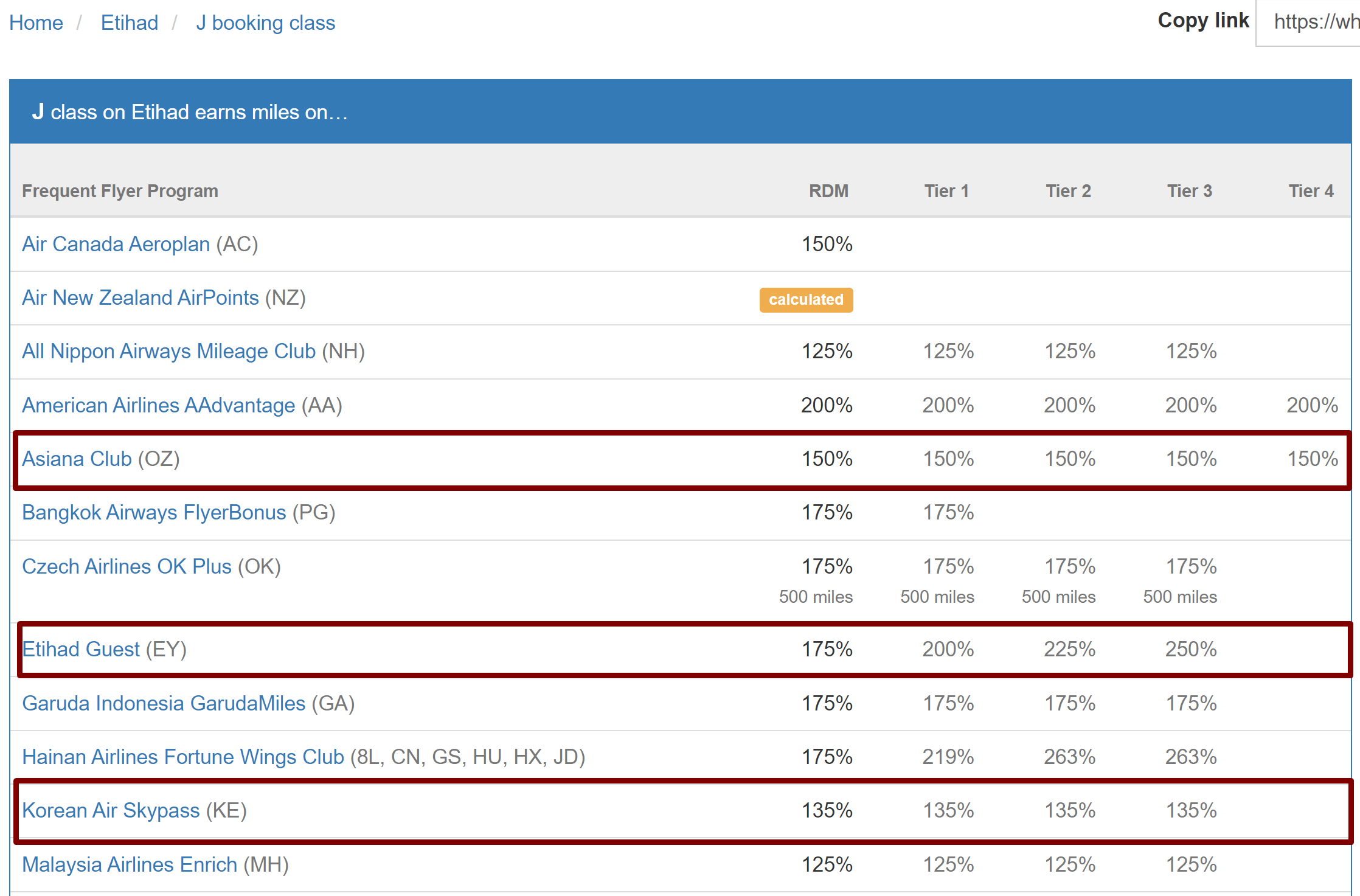The image size is (1360, 896).
Task: Open American Airlines AAdvantage link
Action: [159, 405]
